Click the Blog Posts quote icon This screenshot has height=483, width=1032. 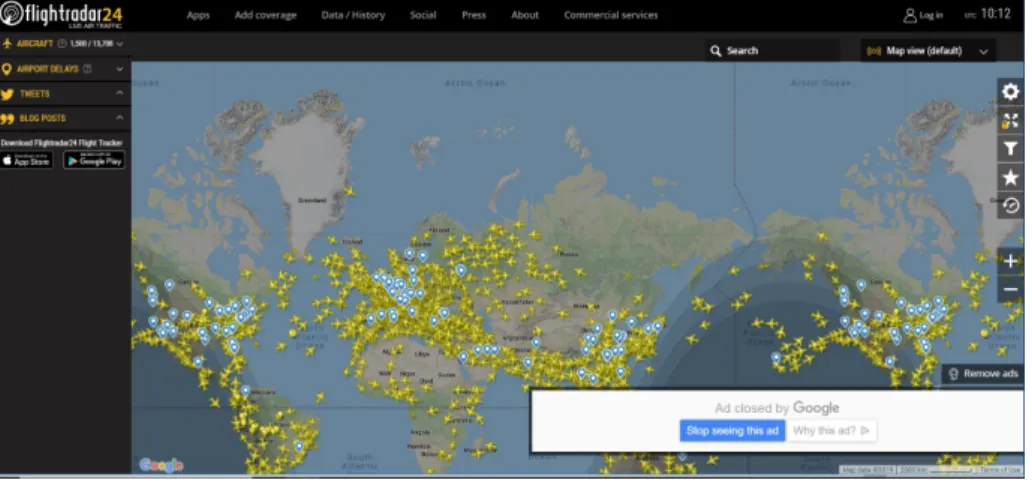click(x=7, y=118)
